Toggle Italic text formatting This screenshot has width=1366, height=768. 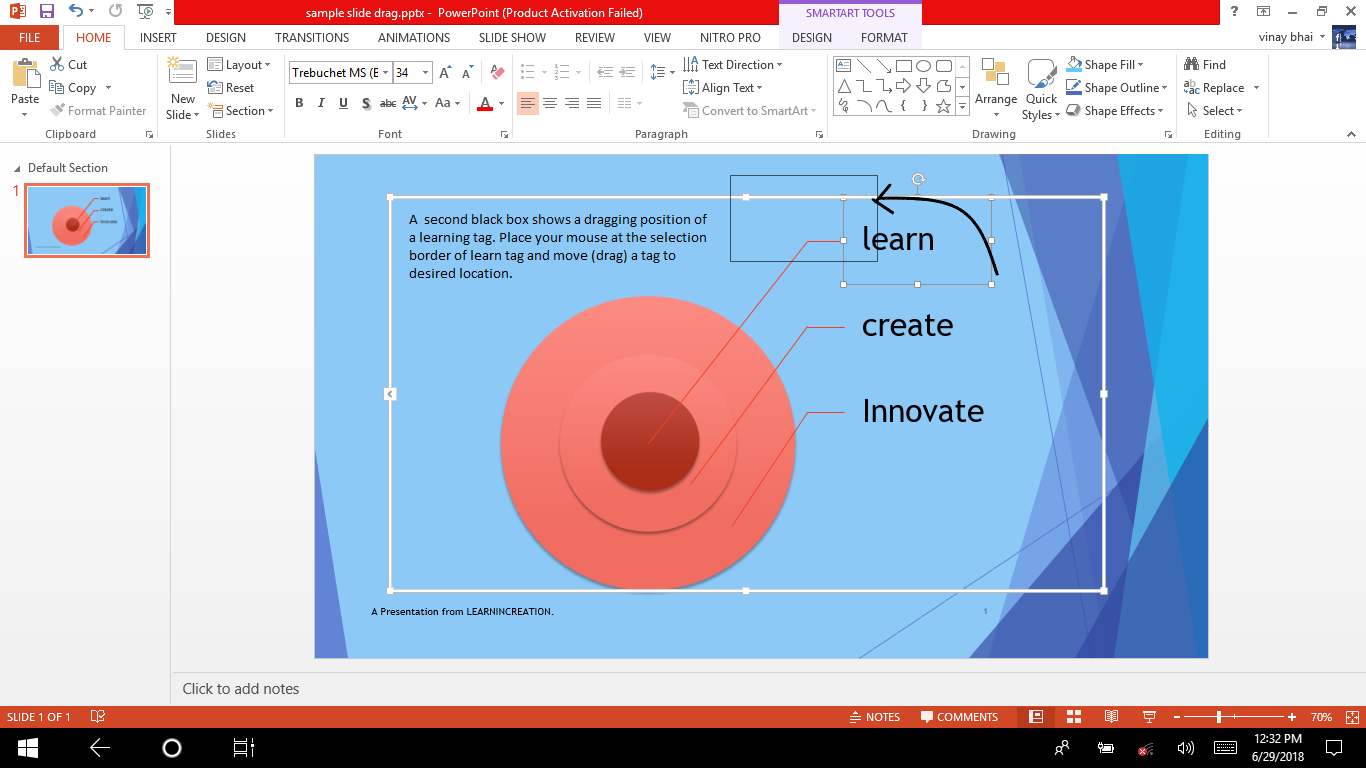[x=321, y=103]
